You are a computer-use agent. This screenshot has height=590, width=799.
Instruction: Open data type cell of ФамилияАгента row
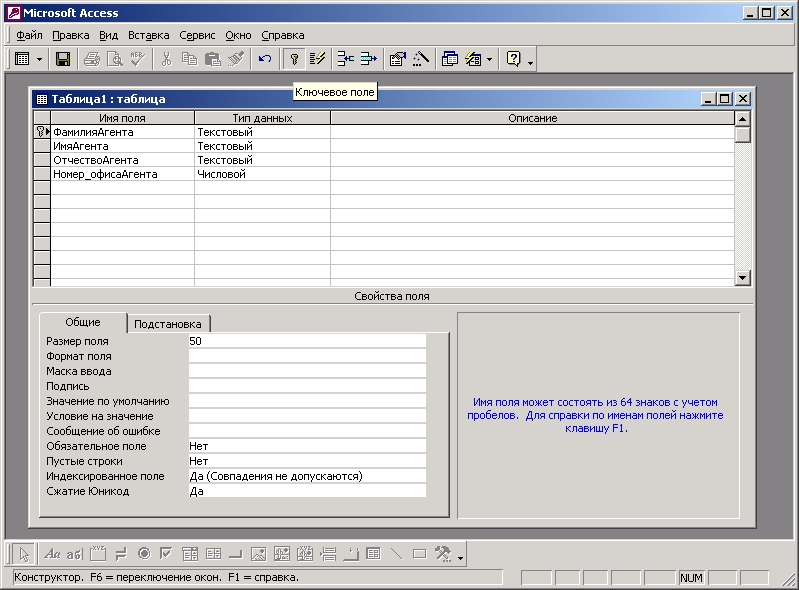click(262, 132)
